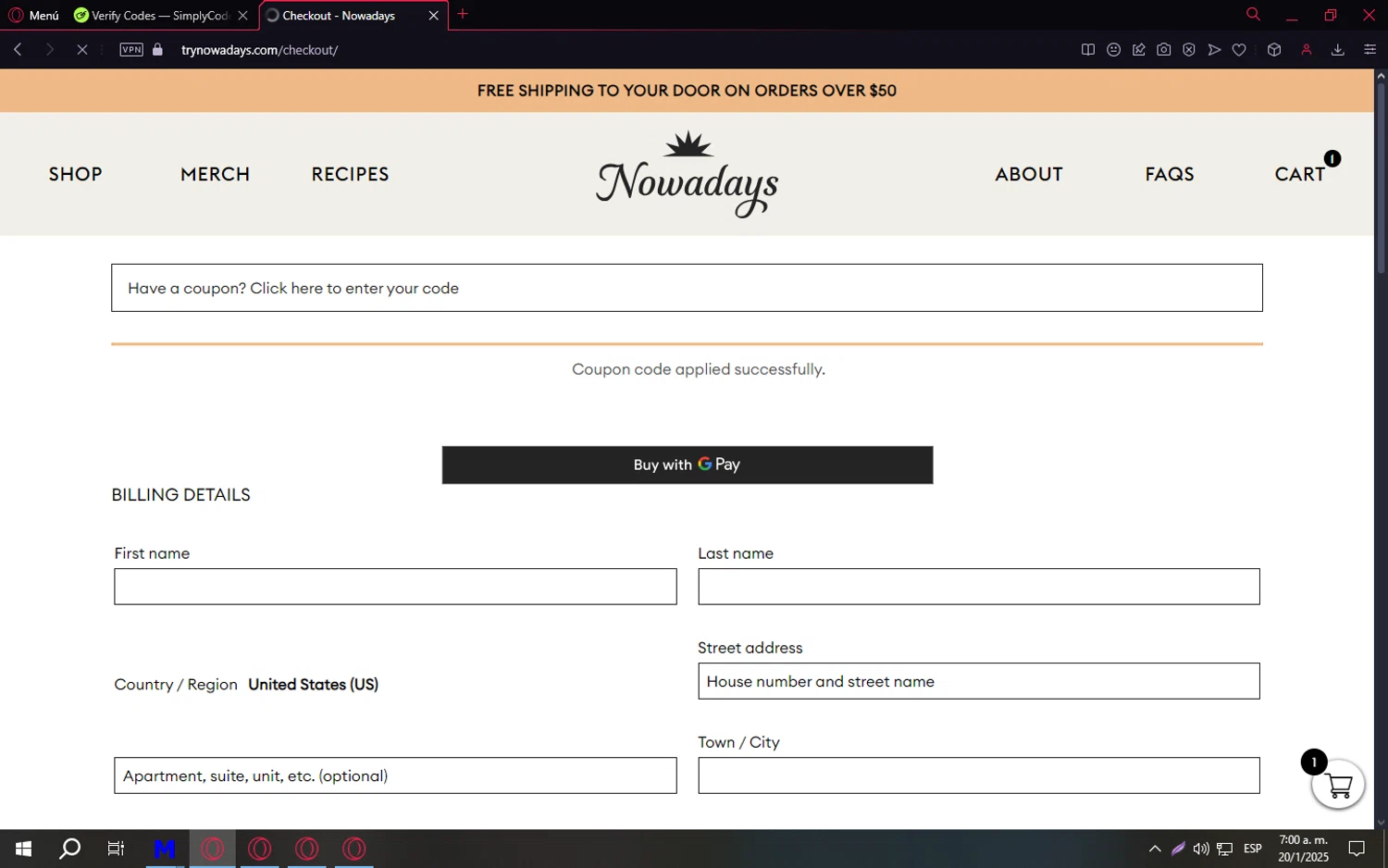This screenshot has width=1388, height=868.
Task: Select the trynowadays.com/checkout/ address bar
Action: (x=259, y=50)
